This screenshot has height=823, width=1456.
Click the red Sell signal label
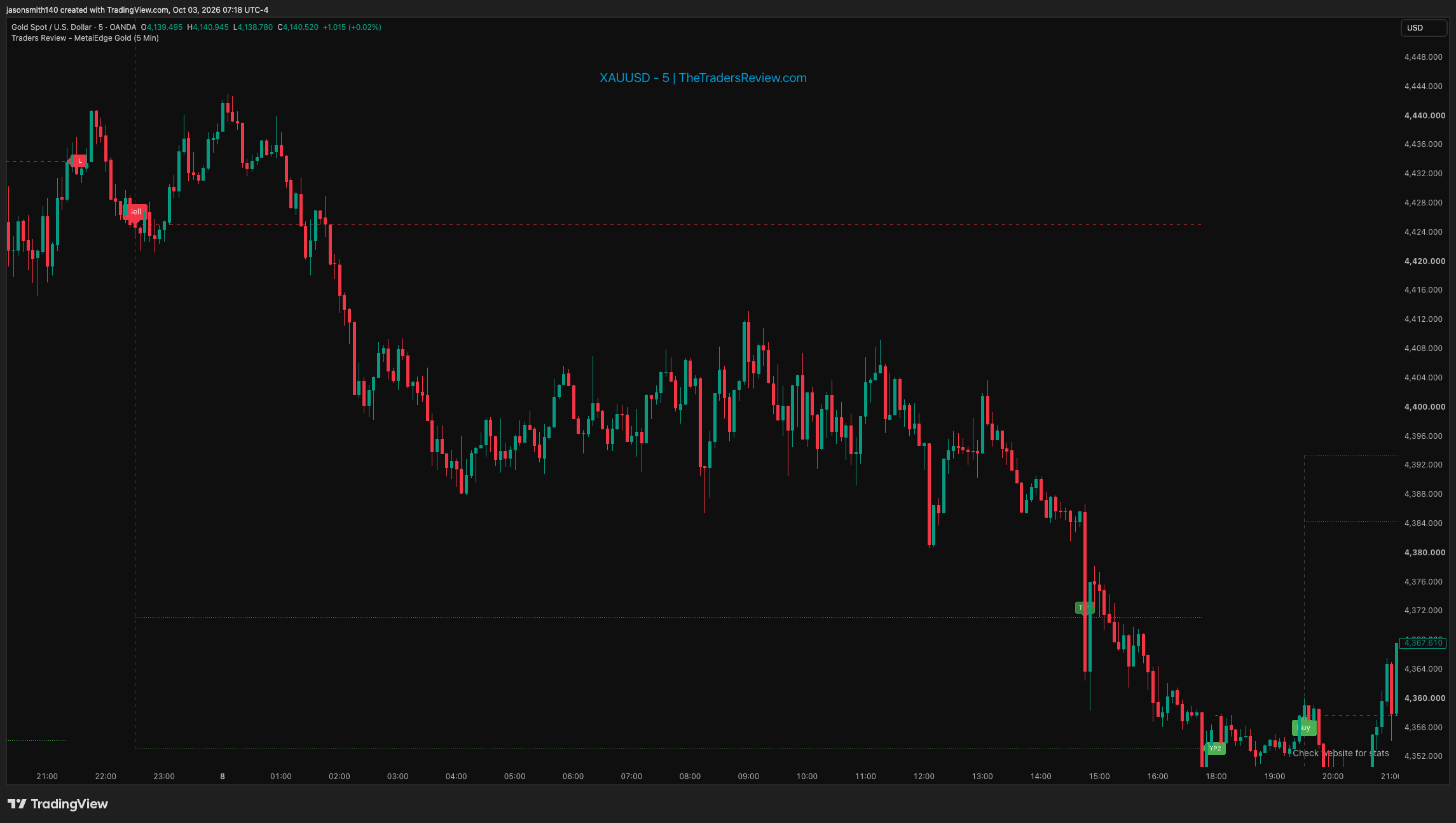[135, 212]
